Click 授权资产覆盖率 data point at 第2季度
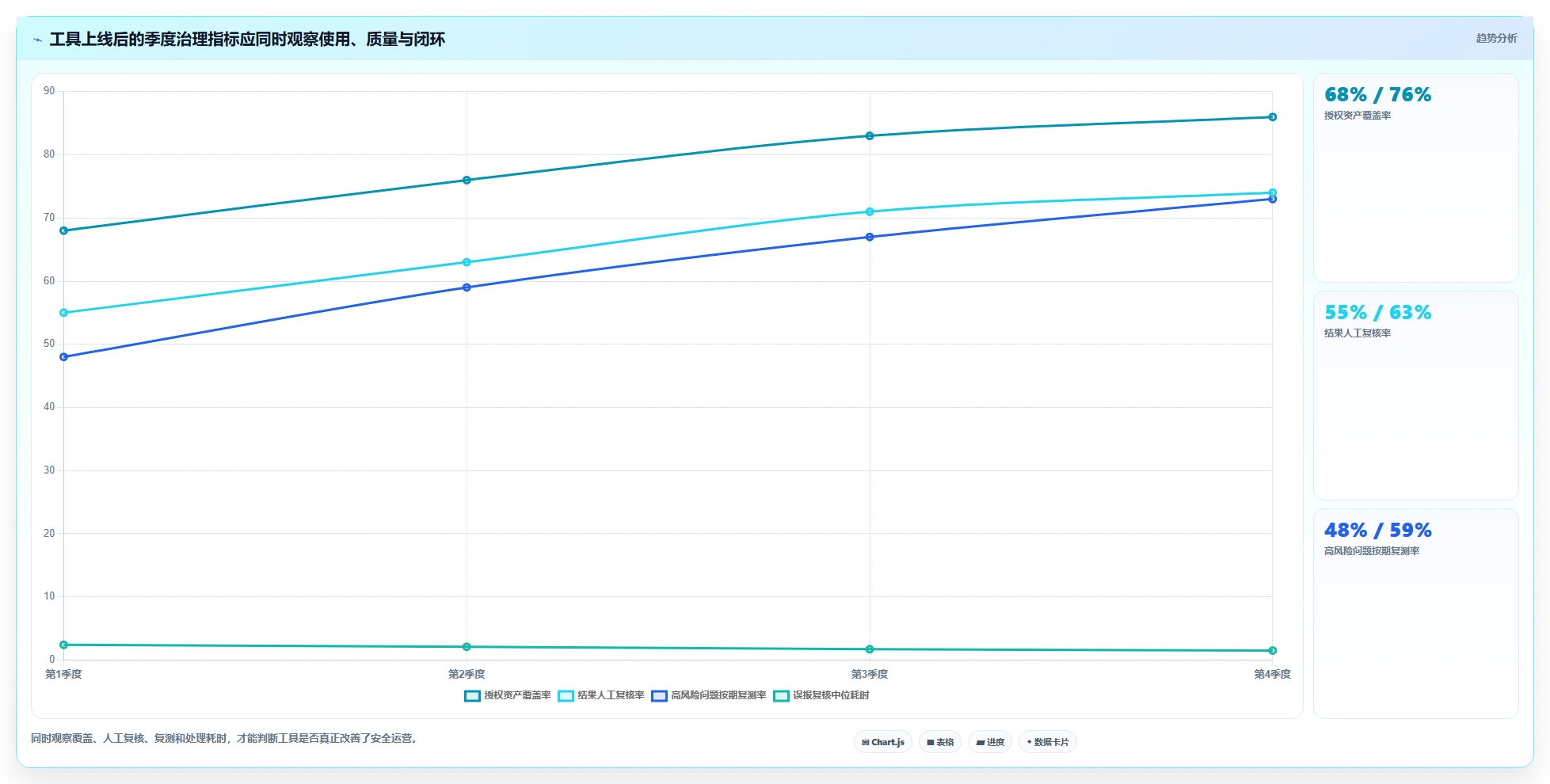This screenshot has height=784, width=1550. [467, 180]
